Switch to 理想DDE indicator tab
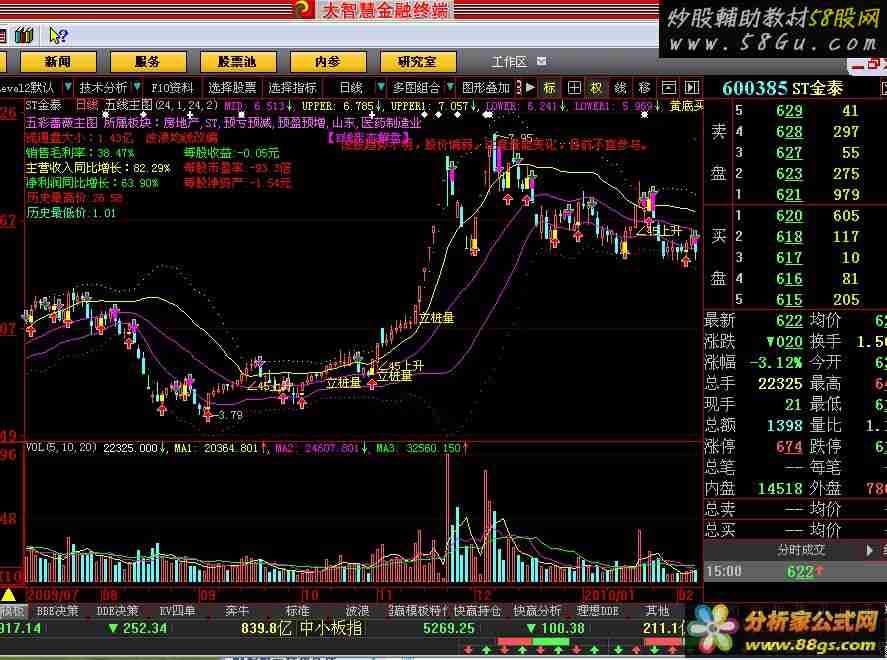Screen dimensions: 887x660 [597, 611]
